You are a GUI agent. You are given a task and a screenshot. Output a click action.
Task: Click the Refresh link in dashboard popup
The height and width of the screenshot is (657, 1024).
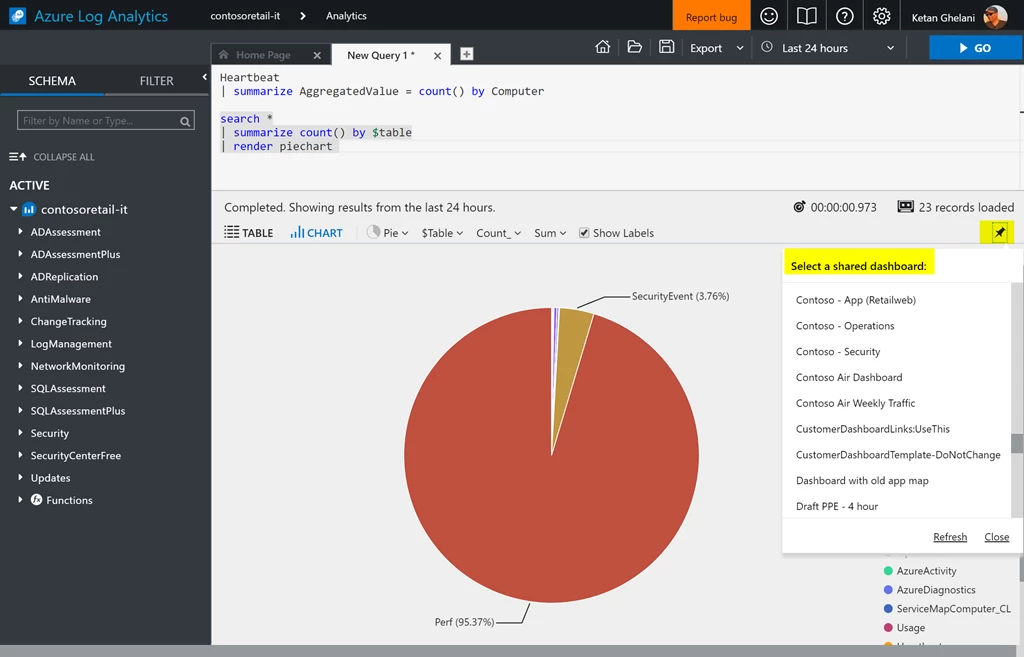coord(950,537)
